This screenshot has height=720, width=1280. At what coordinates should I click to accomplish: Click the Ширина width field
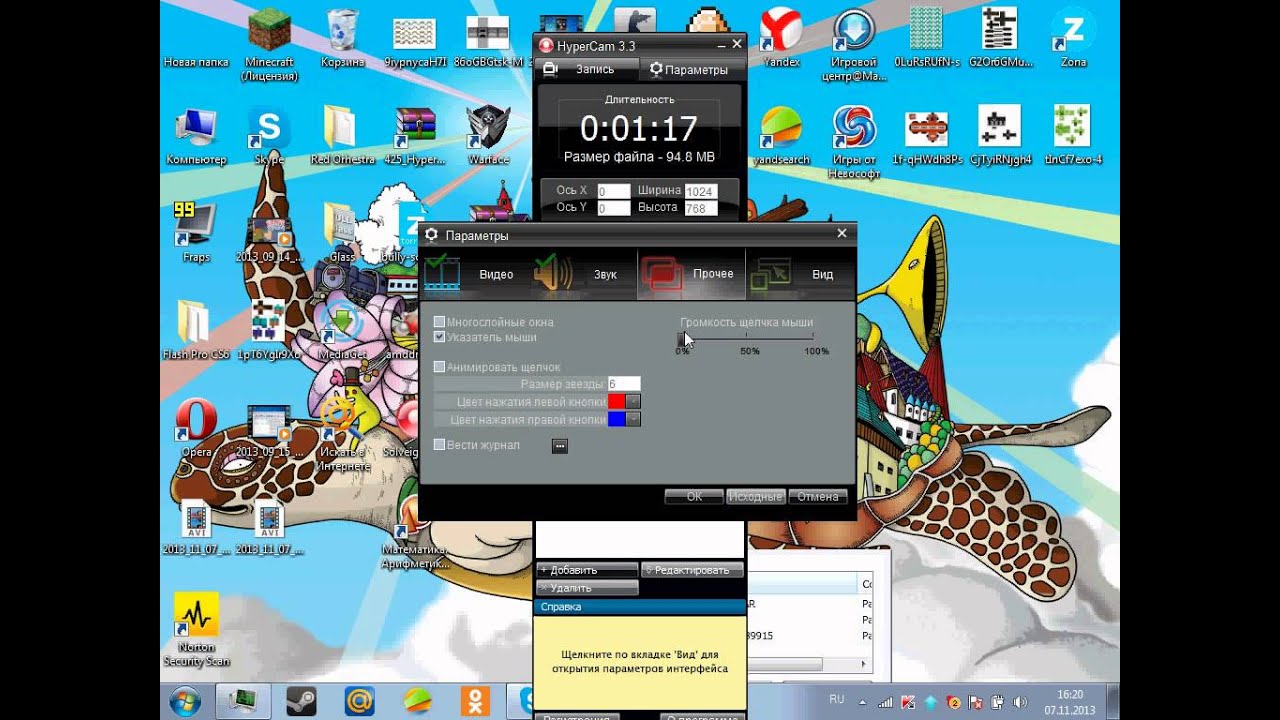(701, 191)
